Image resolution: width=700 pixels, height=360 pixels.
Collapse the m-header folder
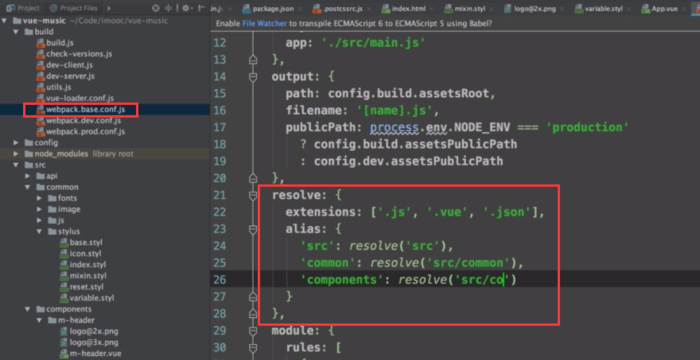[x=39, y=320]
